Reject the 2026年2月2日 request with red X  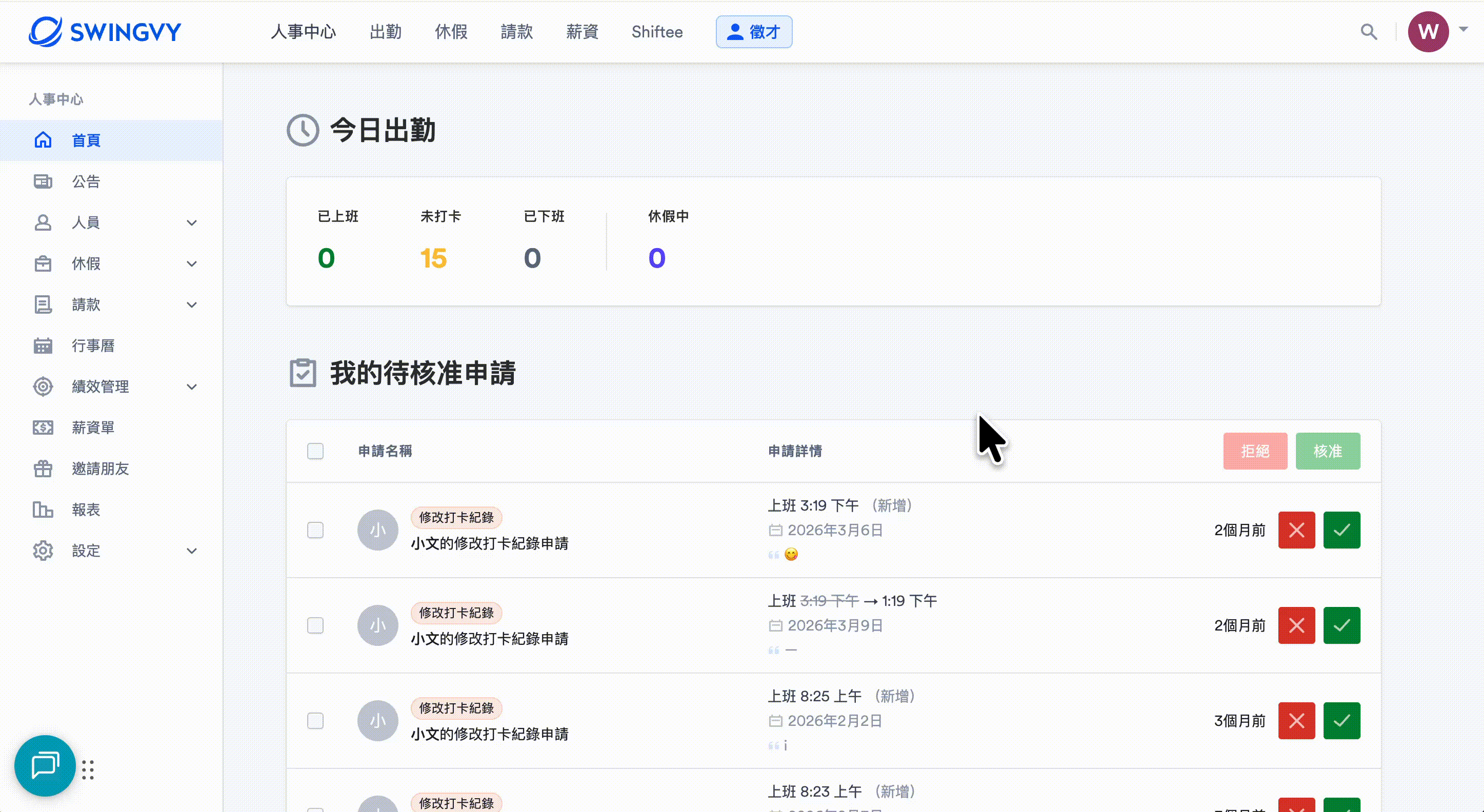pos(1297,720)
